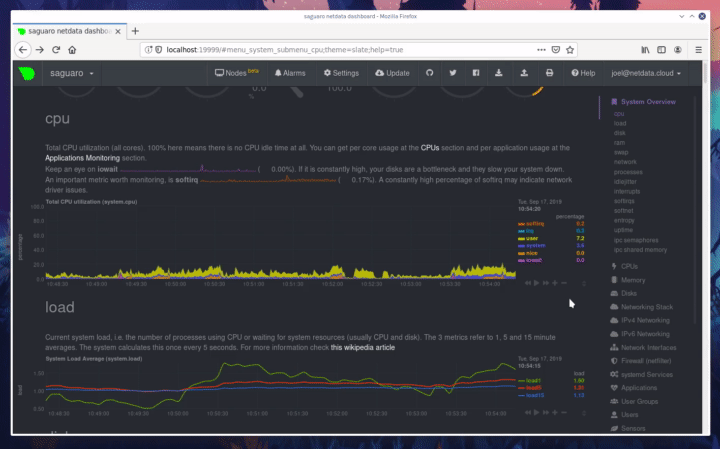Pan CPU chart left with rewind
This screenshot has height=449, width=720.
pyautogui.click(x=528, y=283)
